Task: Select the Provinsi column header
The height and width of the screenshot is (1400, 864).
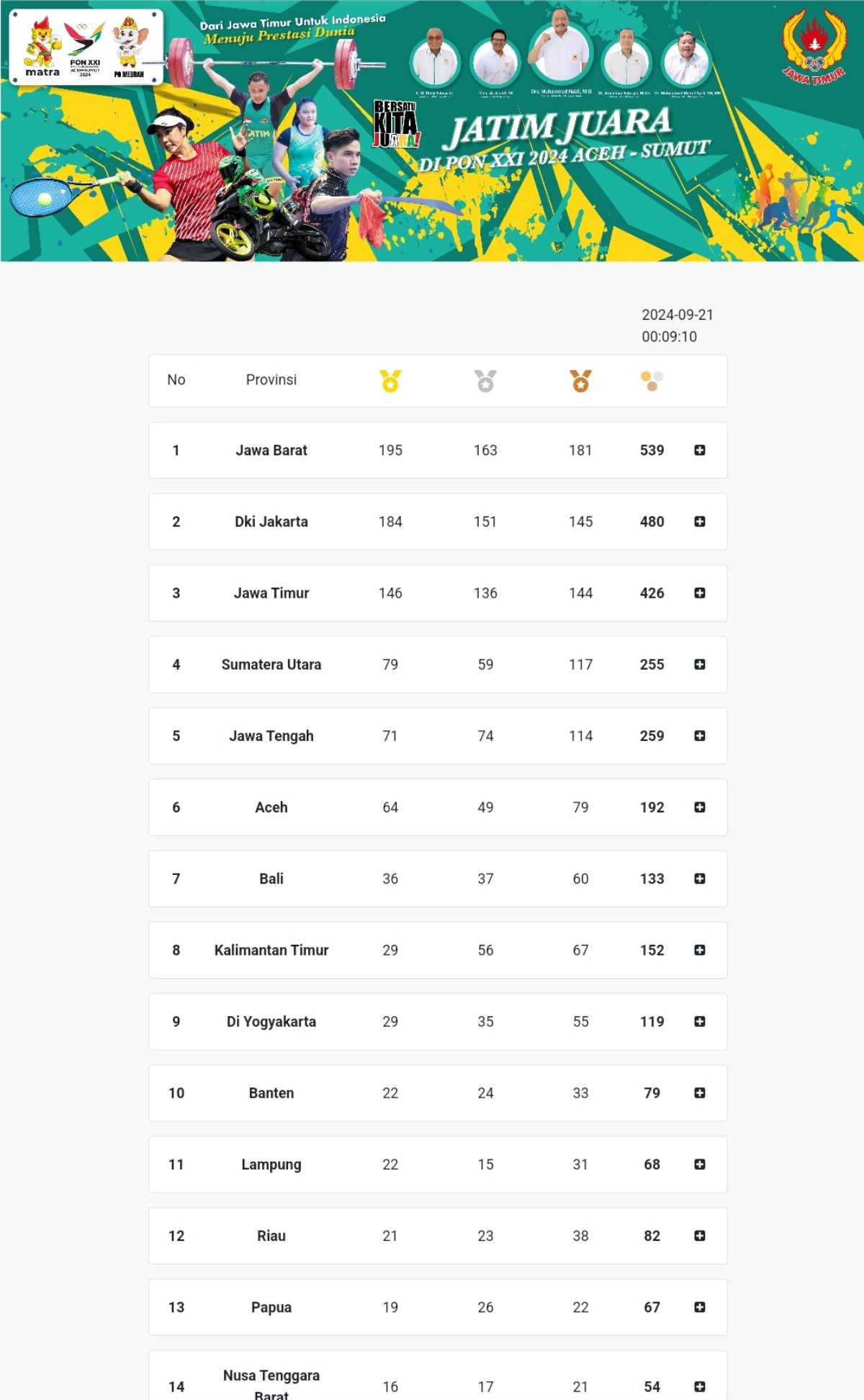Action: [x=271, y=380]
